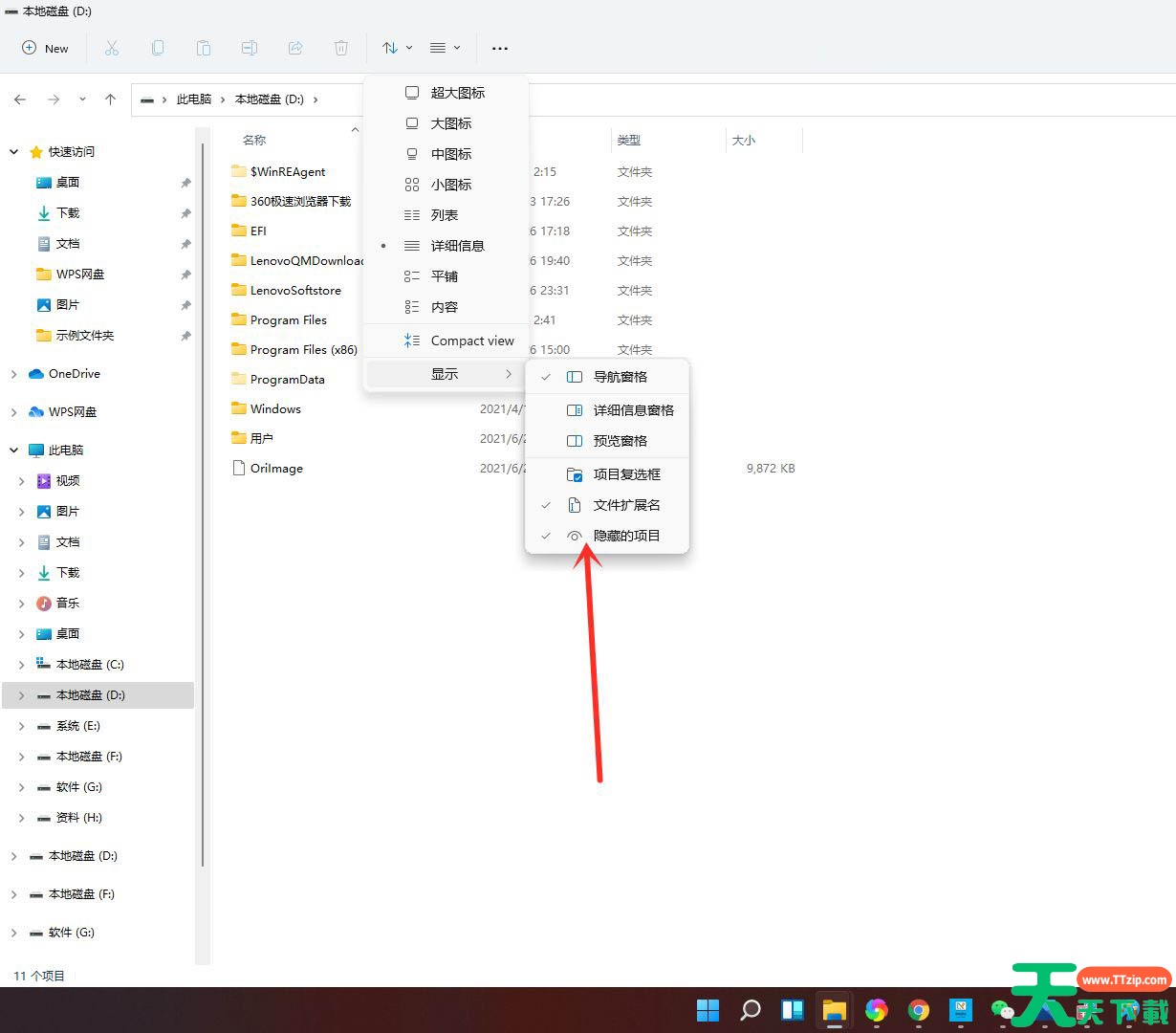Select the LenovoSoftstore folder
The image size is (1176, 1033).
pyautogui.click(x=286, y=291)
